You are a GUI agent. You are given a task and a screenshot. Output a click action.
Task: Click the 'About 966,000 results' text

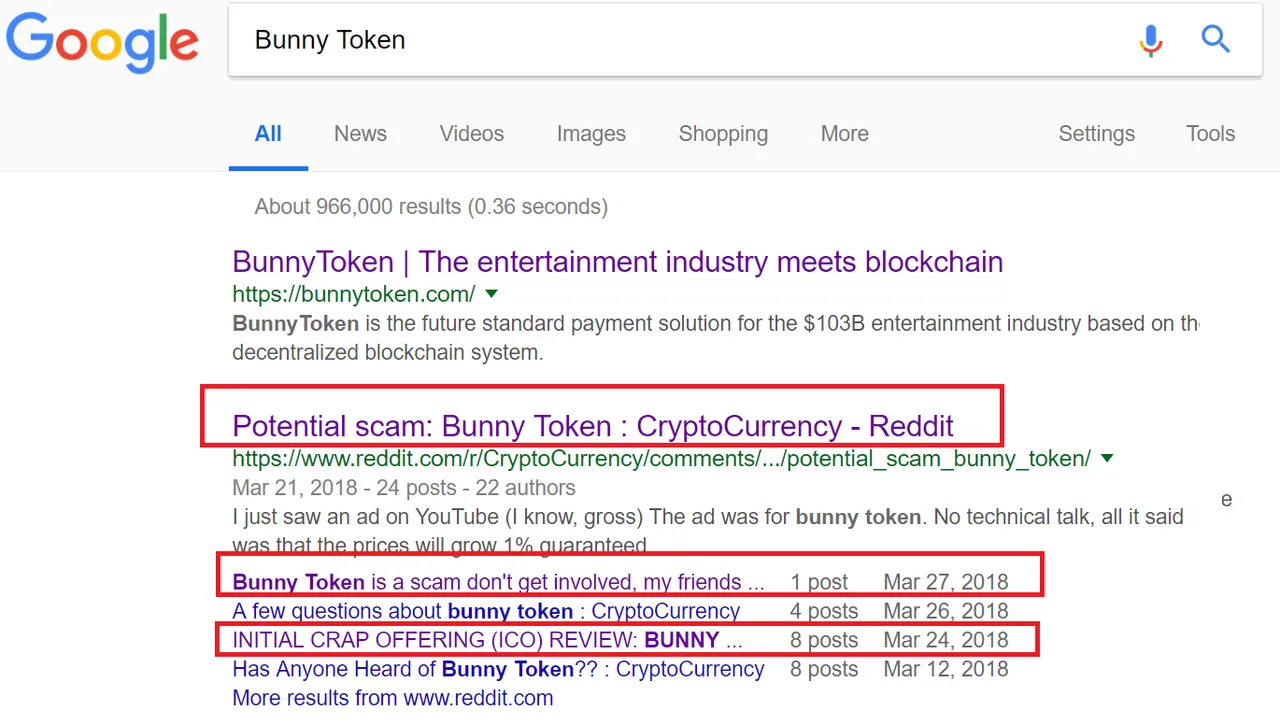pos(431,207)
